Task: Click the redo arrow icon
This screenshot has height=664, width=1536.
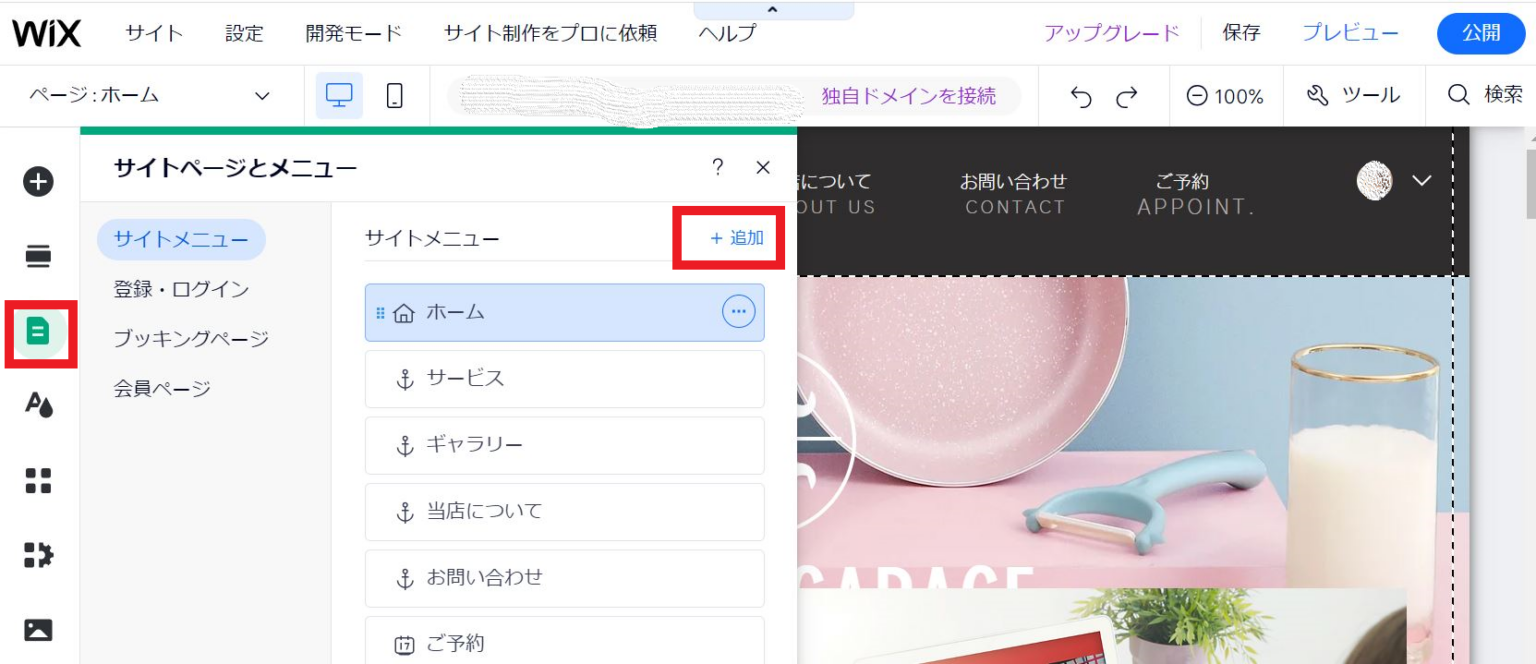Action: pyautogui.click(x=1125, y=96)
